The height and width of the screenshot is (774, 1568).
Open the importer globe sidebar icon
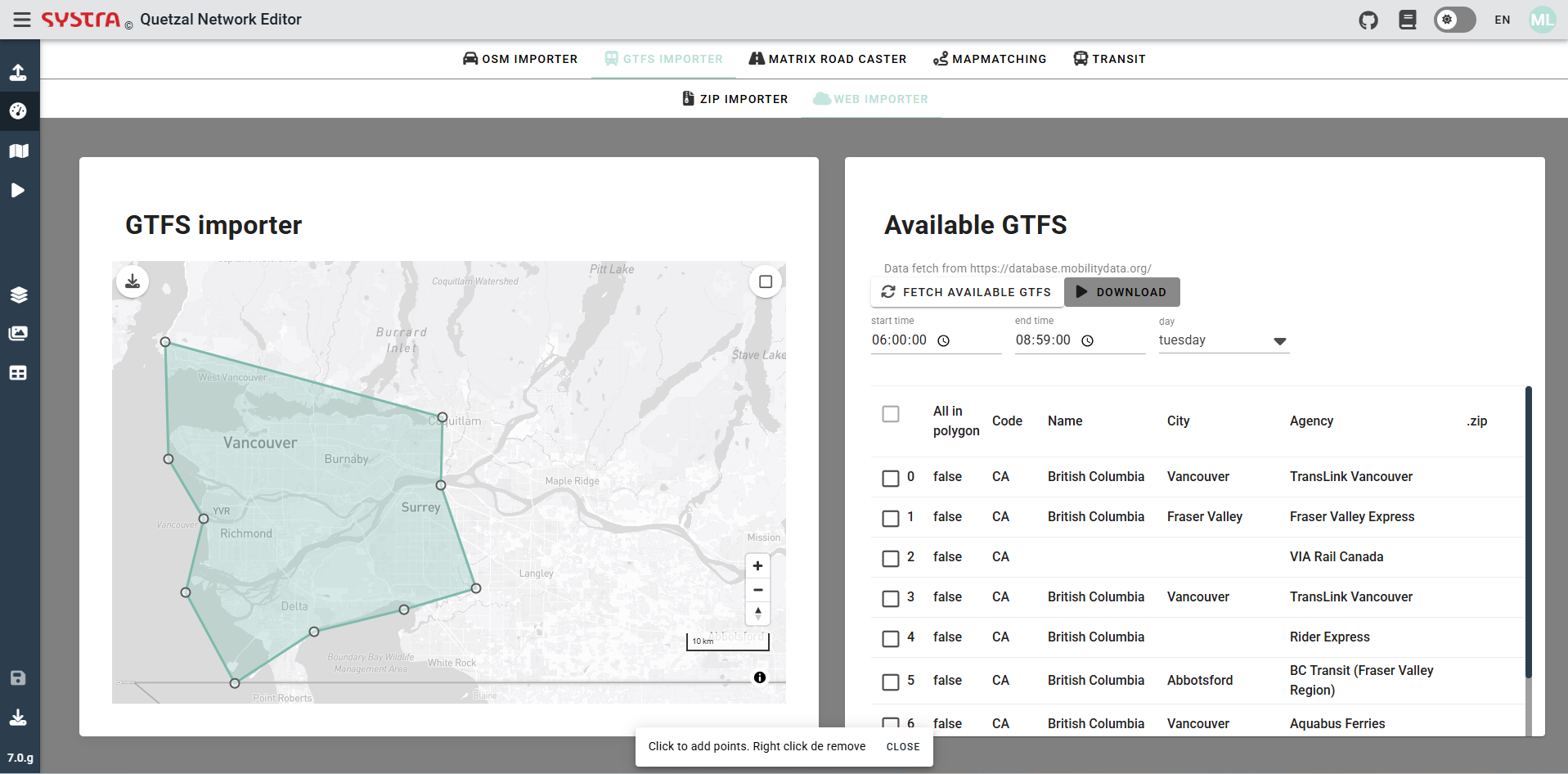pos(18,110)
